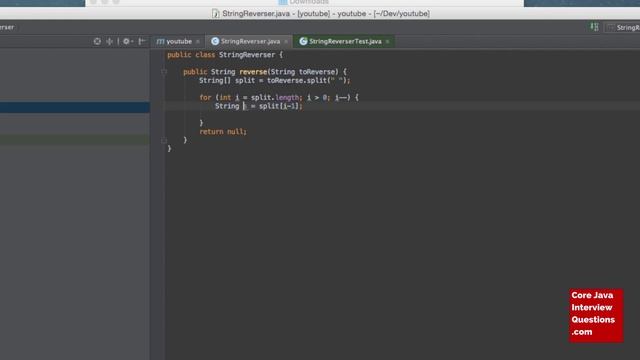Click the reverse method name
Screen dimensions: 640x360
(x=253, y=72)
